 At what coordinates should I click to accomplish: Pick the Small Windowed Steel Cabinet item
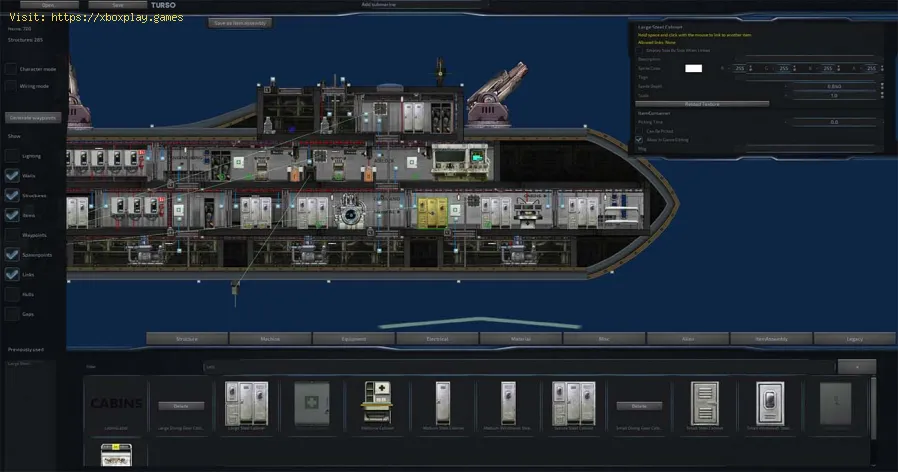770,404
